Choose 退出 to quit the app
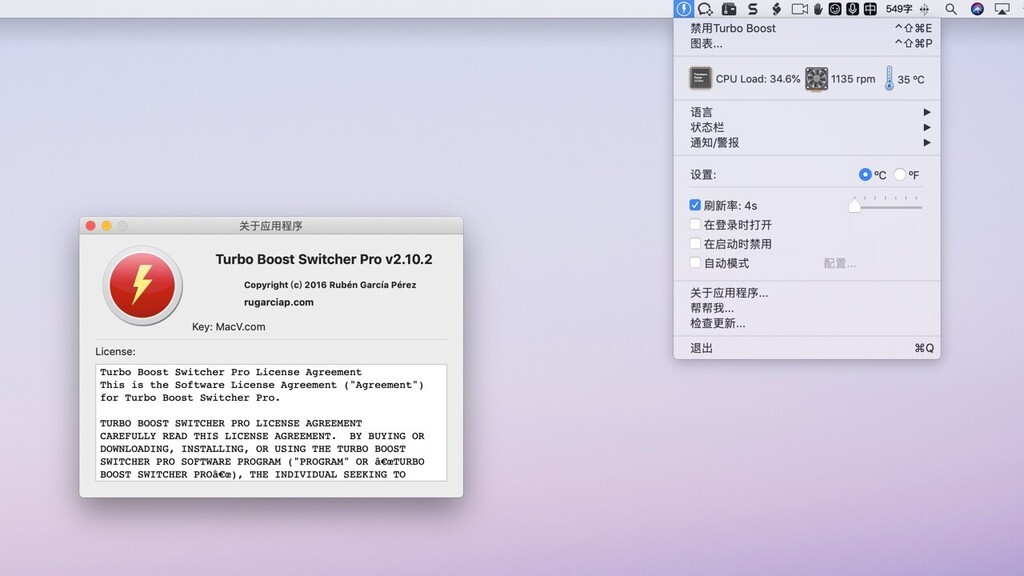1024x576 pixels. [x=807, y=348]
